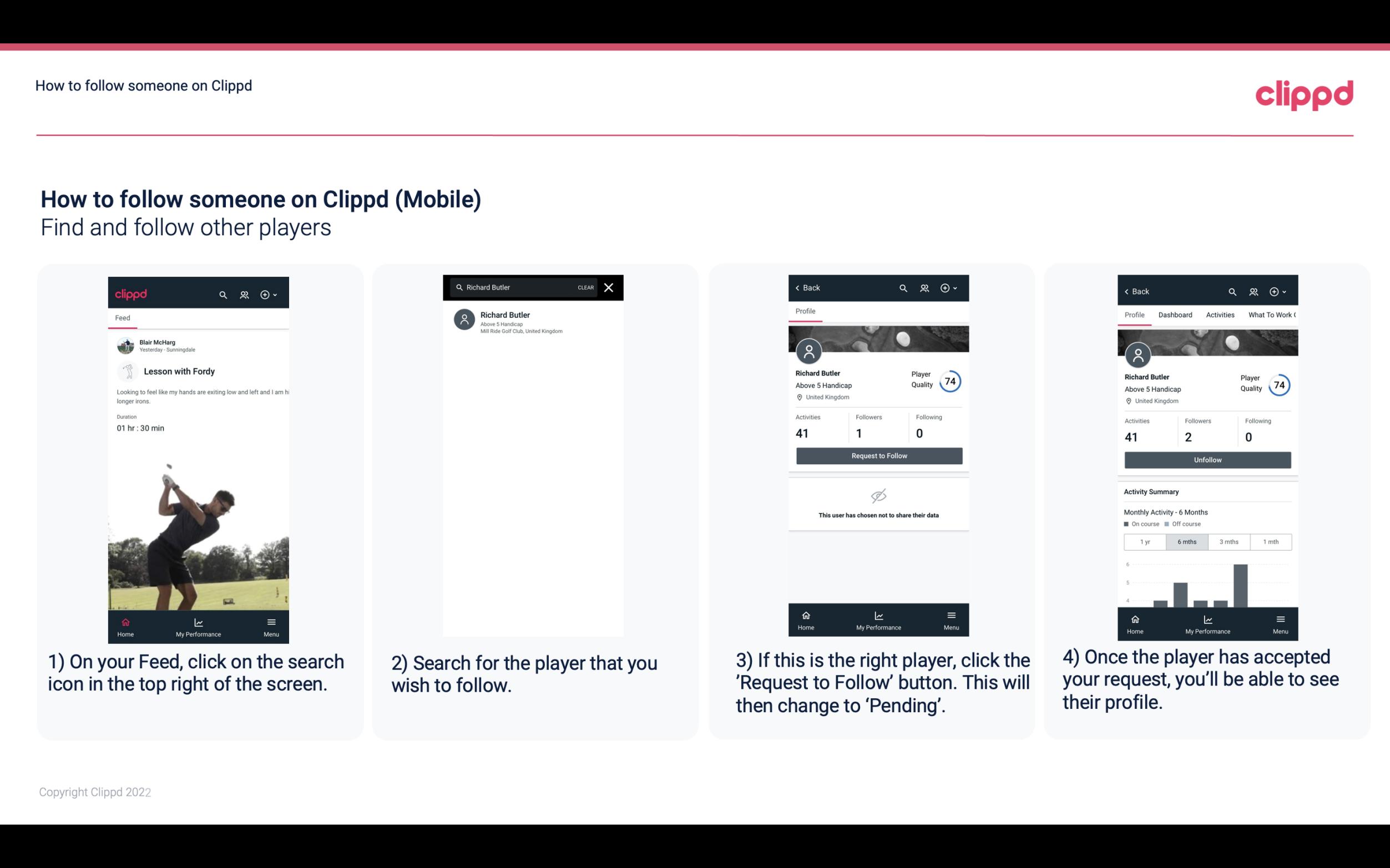Select the 3 months activity filter
This screenshot has height=868, width=1390.
pyautogui.click(x=1229, y=541)
